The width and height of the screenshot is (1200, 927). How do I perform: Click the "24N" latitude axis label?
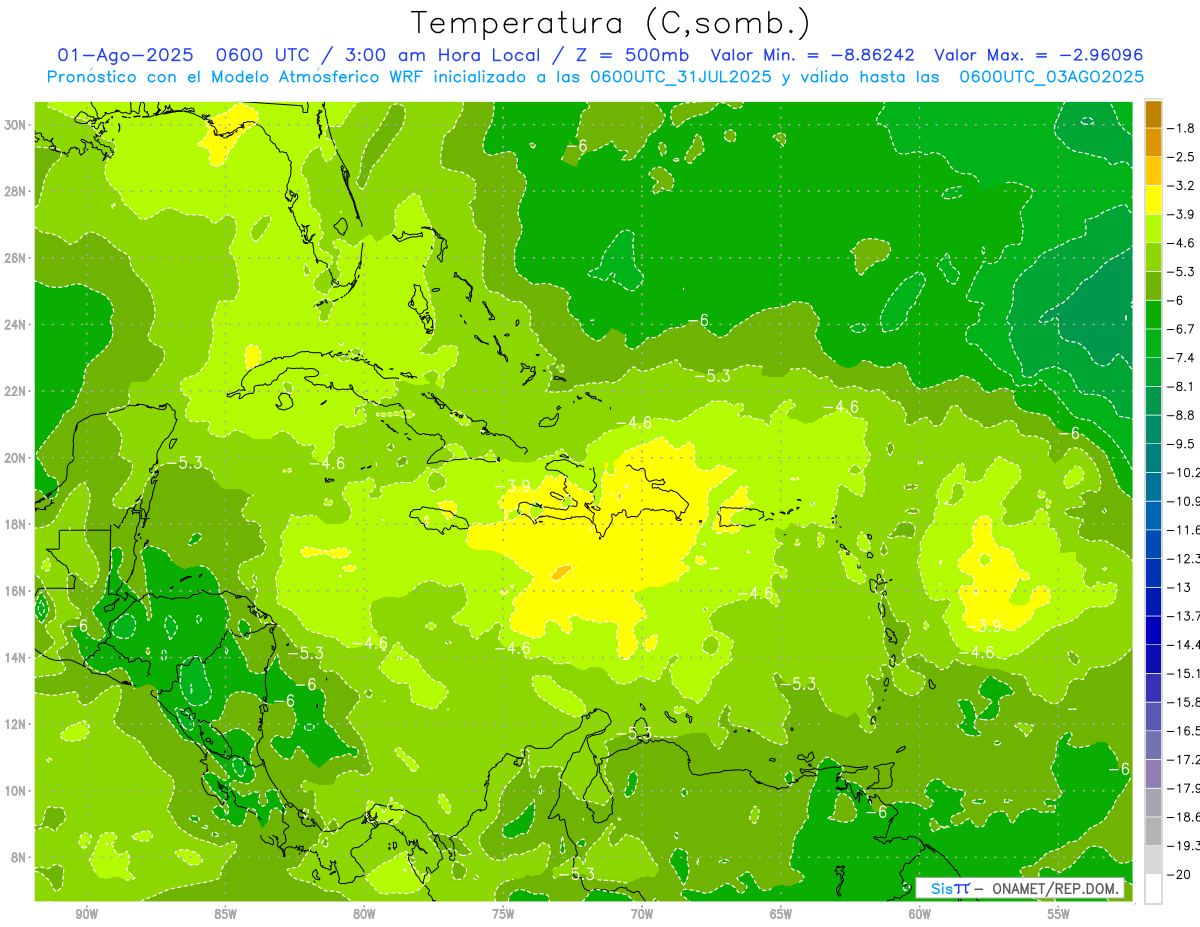pyautogui.click(x=15, y=325)
